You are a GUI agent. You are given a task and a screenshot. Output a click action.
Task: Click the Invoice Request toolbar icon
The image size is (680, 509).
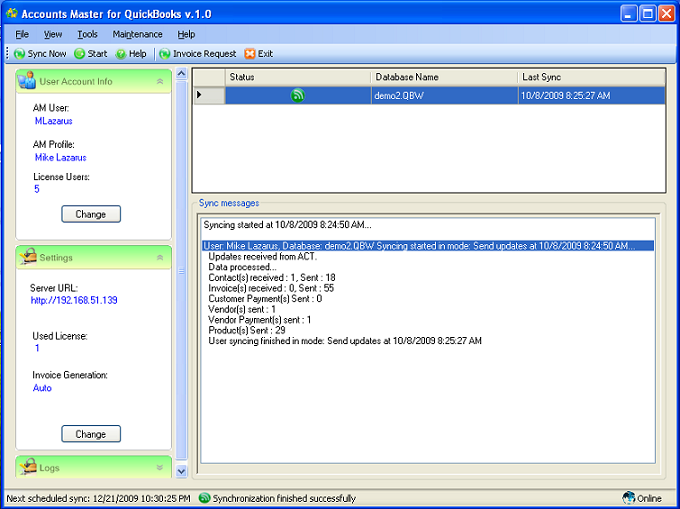tap(165, 54)
